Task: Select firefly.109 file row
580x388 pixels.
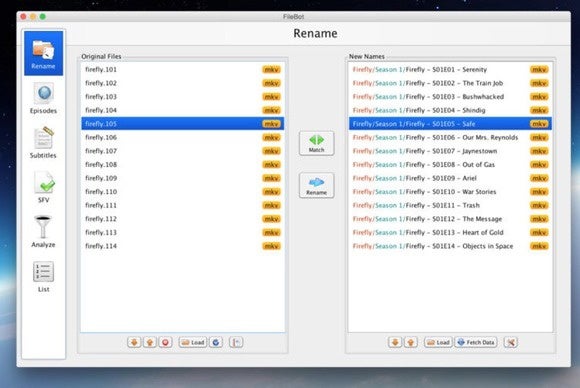Action: click(183, 178)
